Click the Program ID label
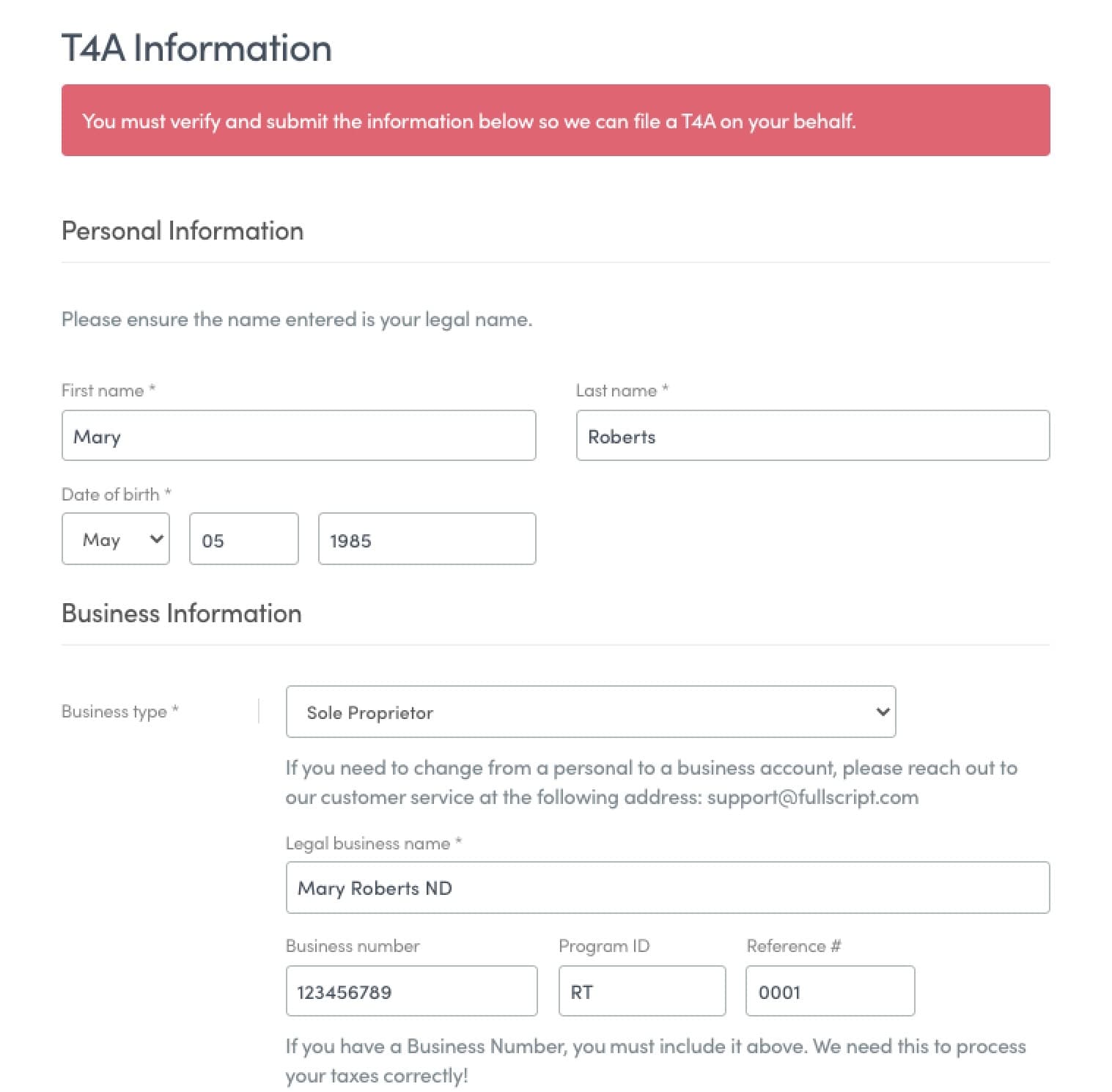This screenshot has width=1112, height=1092. [604, 946]
